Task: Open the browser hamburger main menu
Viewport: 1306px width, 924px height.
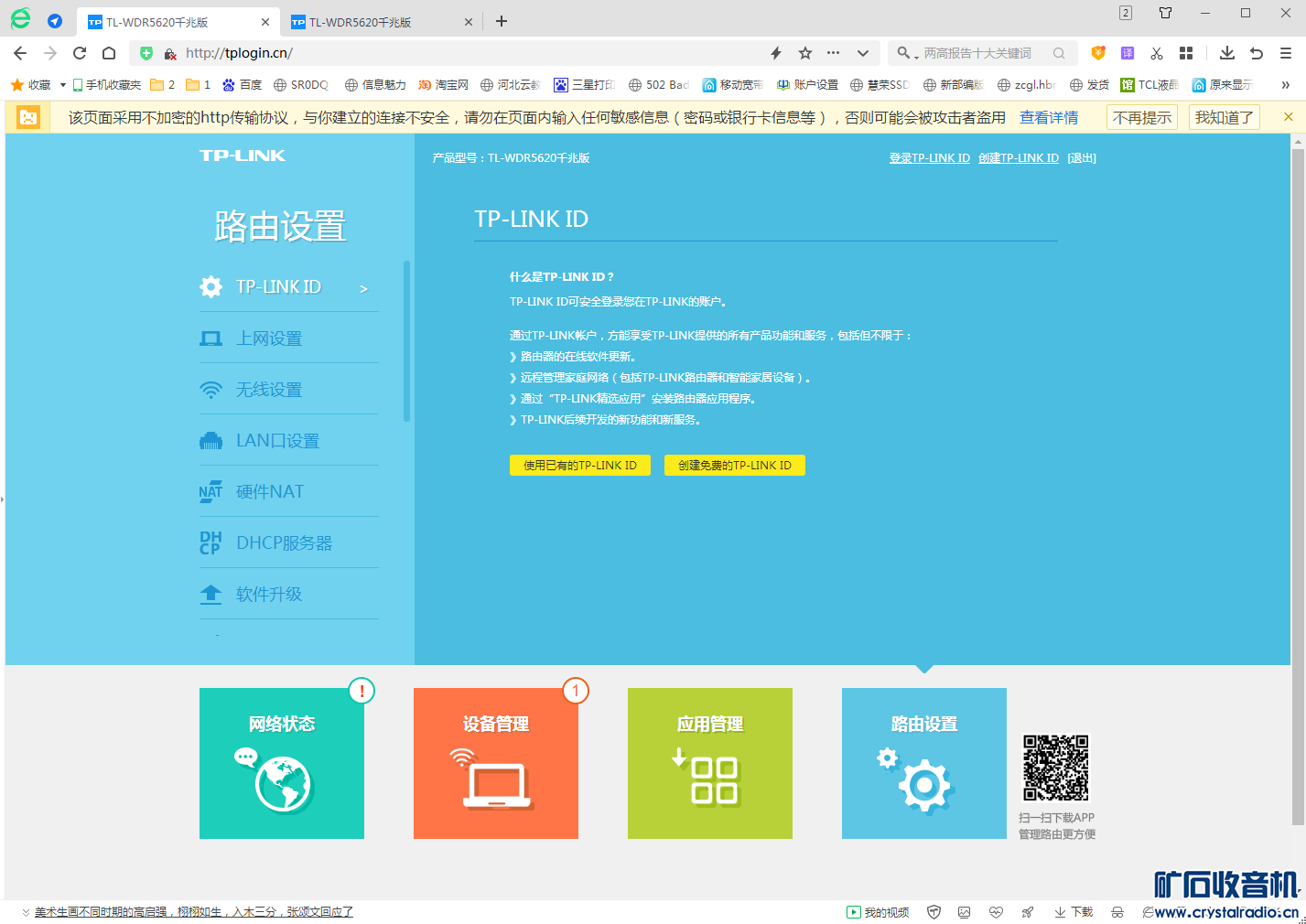Action: pos(1286,53)
